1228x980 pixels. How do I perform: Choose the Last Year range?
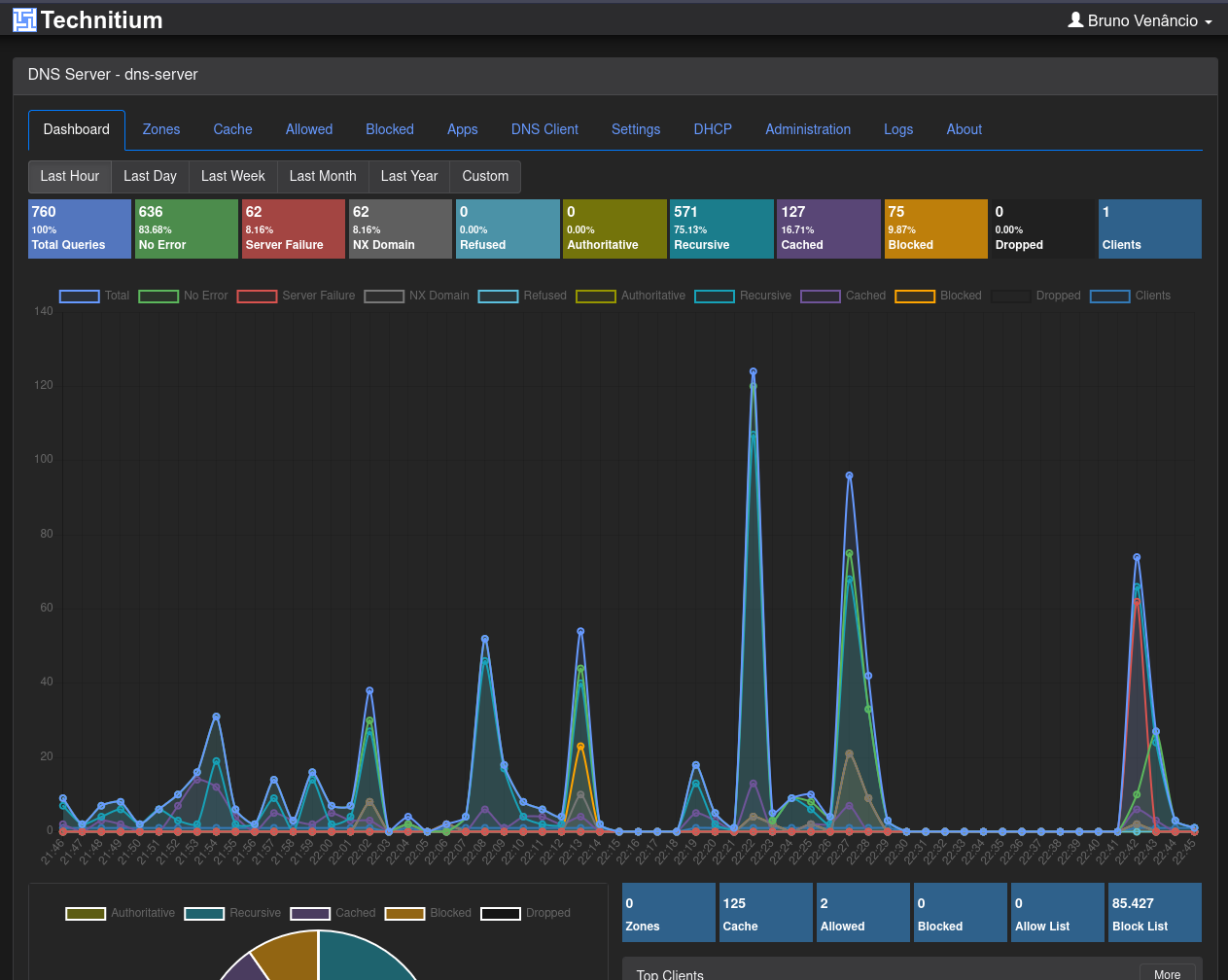[x=409, y=176]
